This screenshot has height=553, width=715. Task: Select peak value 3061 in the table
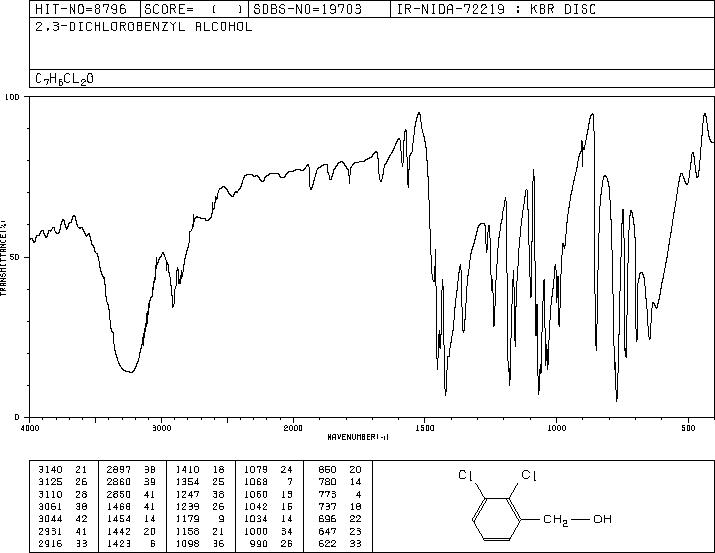click(51, 506)
